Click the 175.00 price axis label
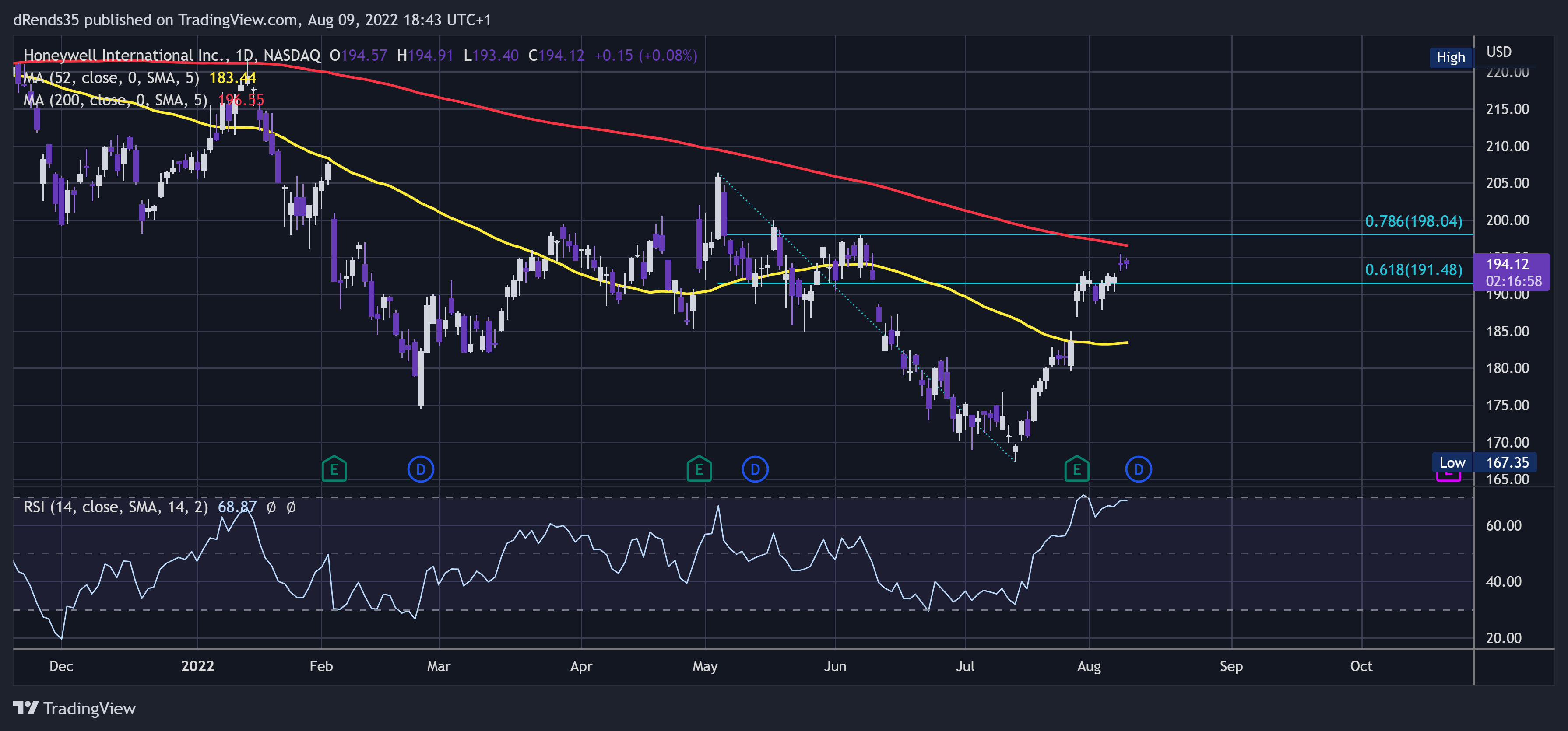This screenshot has height=731, width=1568. [1507, 405]
